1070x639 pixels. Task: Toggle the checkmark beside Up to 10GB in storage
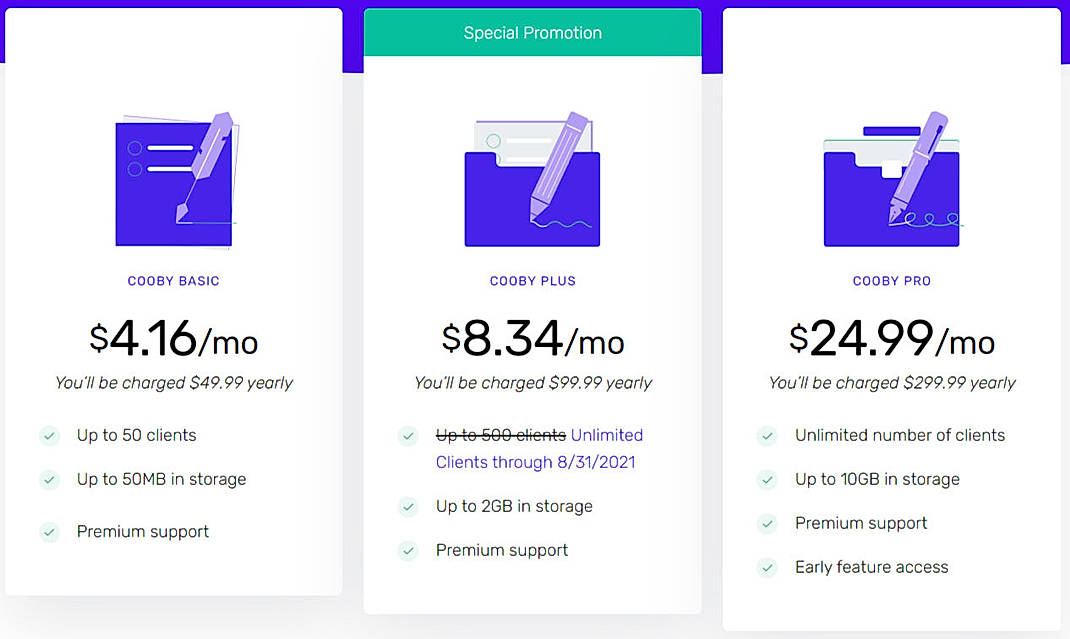(x=767, y=480)
